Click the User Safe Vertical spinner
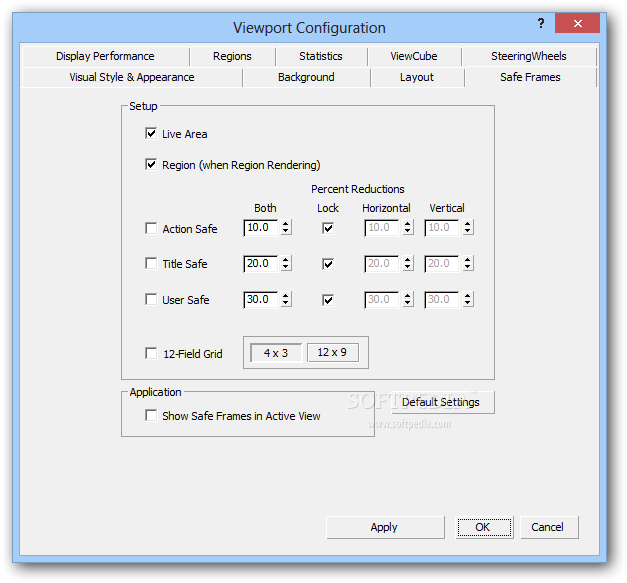This screenshot has width=627, height=583. point(467,299)
